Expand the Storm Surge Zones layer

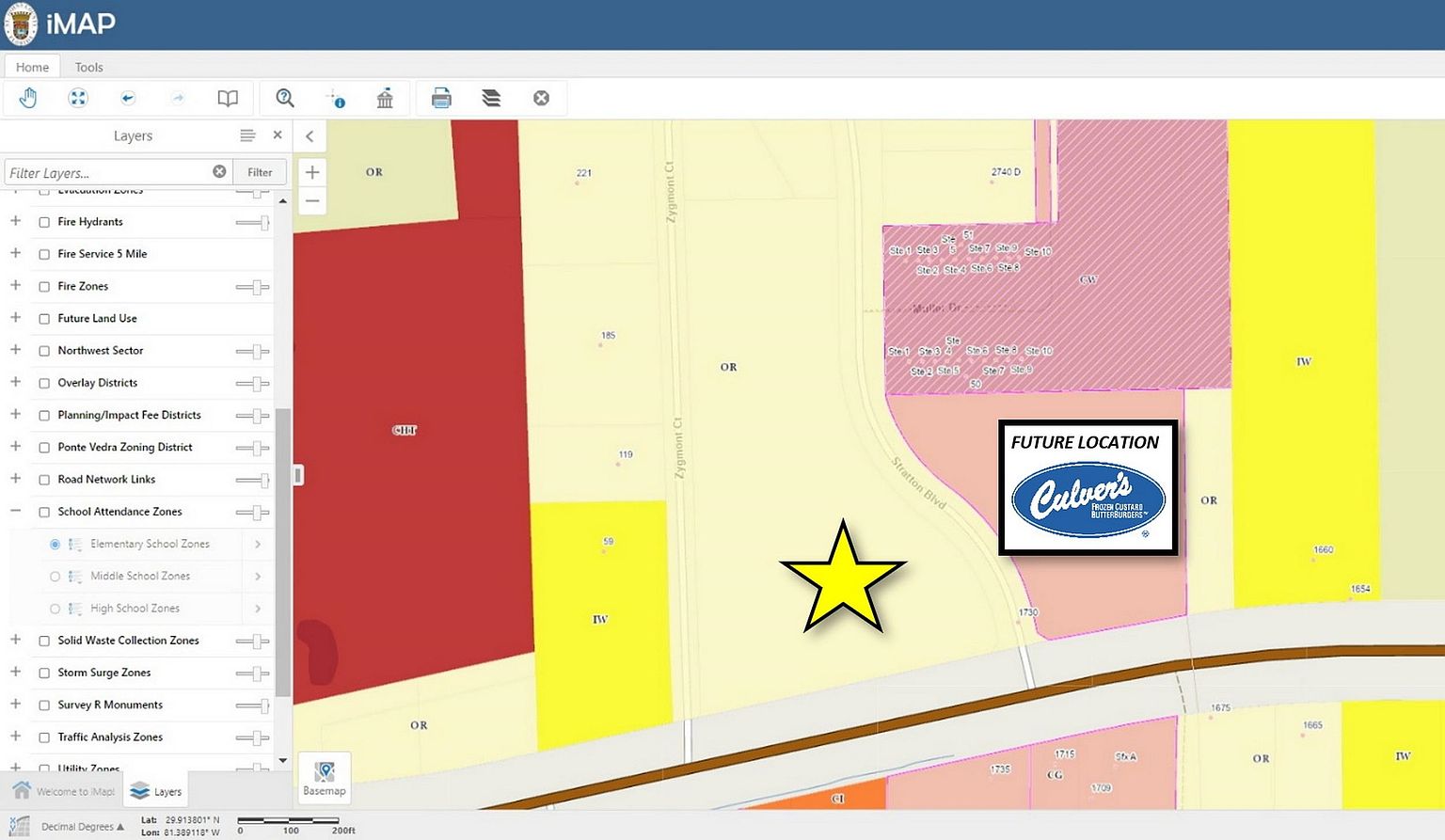tap(15, 672)
